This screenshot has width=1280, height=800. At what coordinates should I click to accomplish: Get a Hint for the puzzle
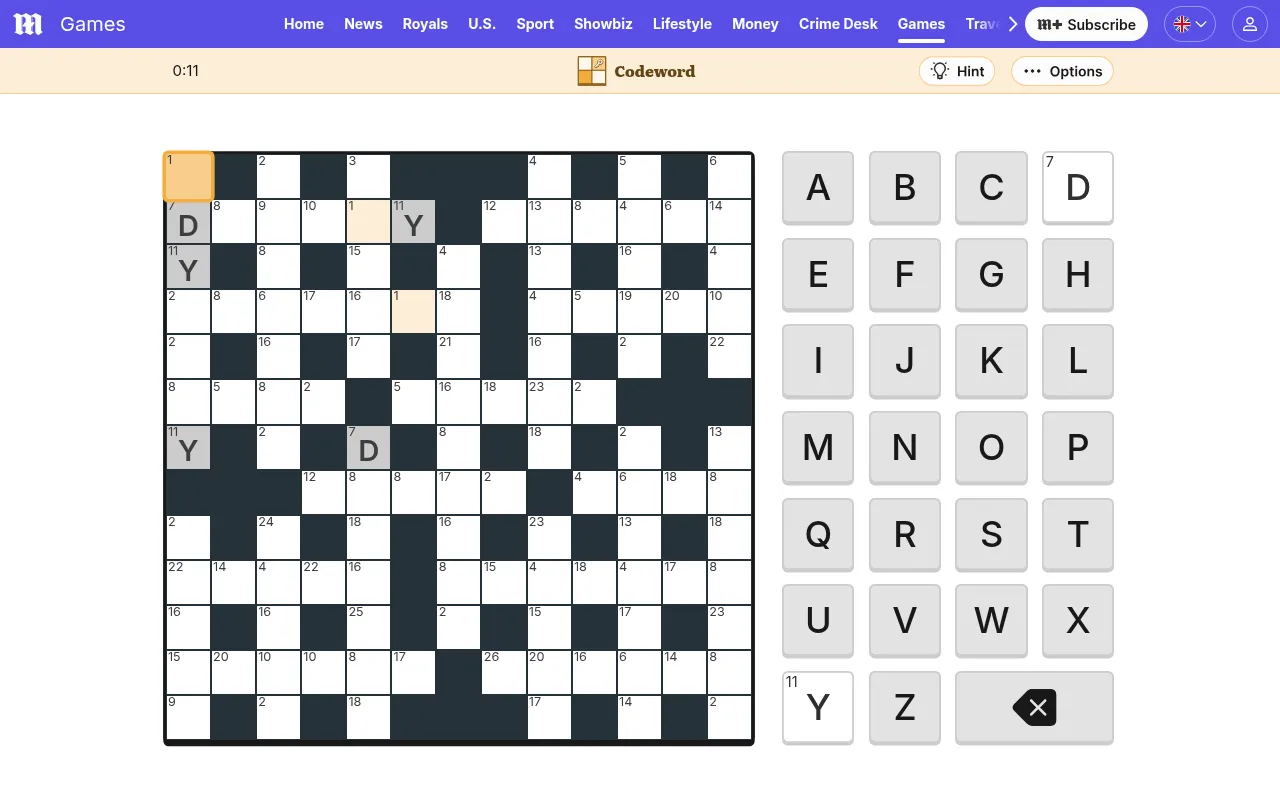tap(957, 71)
